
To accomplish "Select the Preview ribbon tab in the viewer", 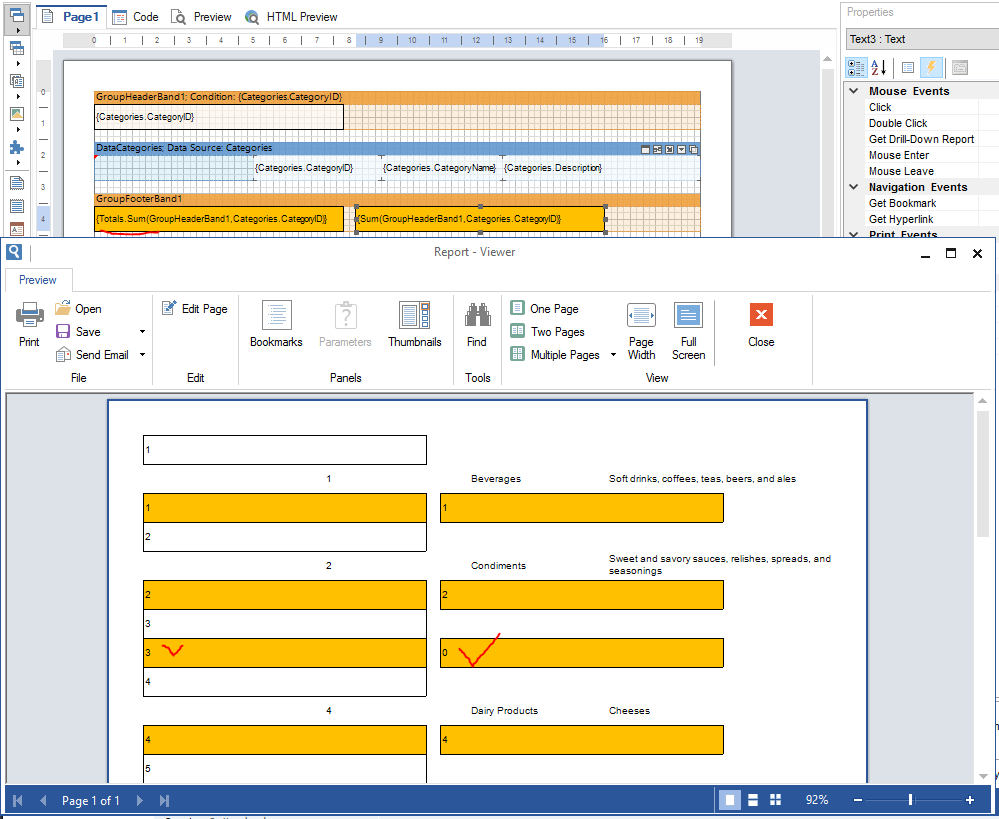I will pos(38,280).
